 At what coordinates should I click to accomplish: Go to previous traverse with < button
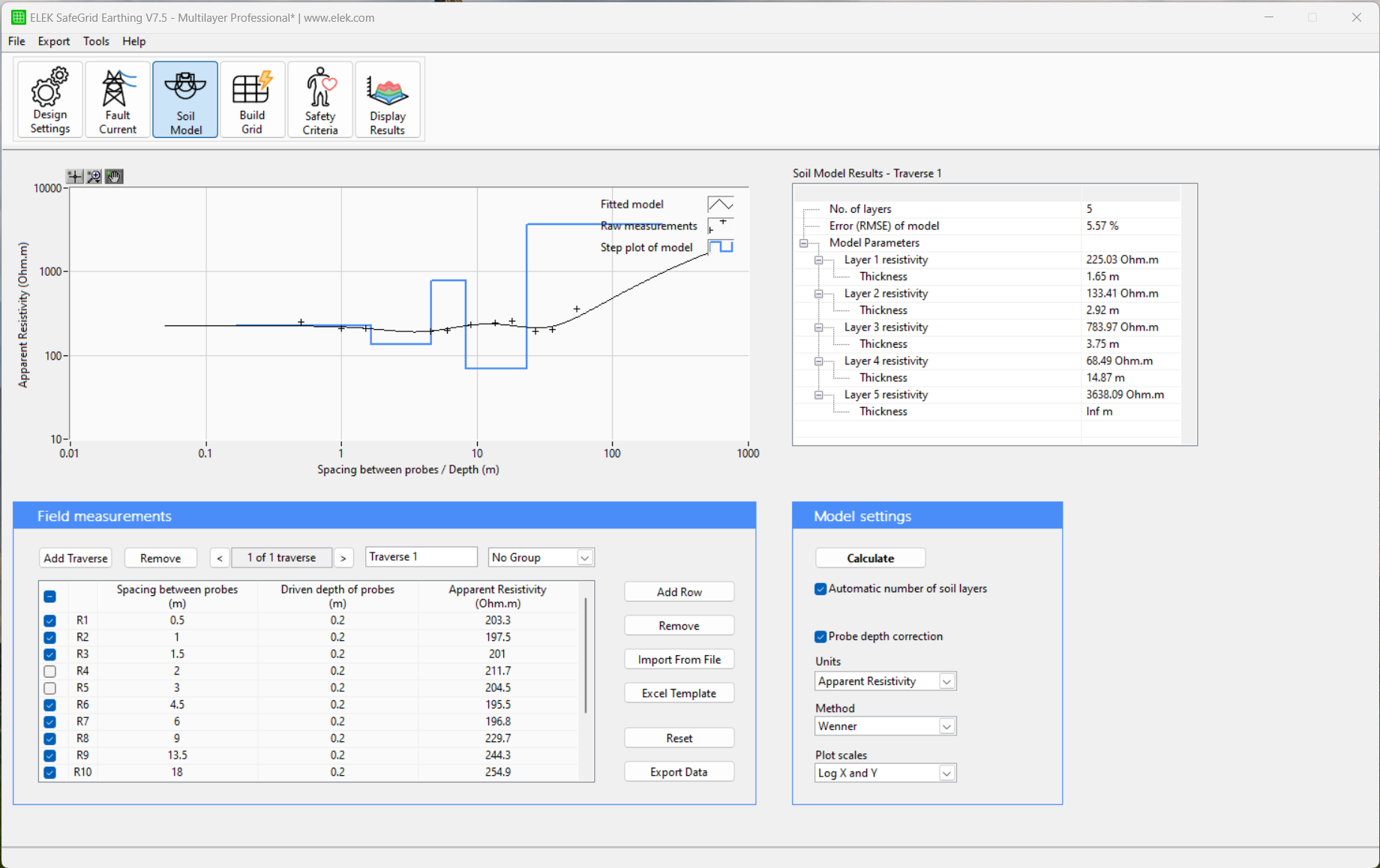click(220, 558)
